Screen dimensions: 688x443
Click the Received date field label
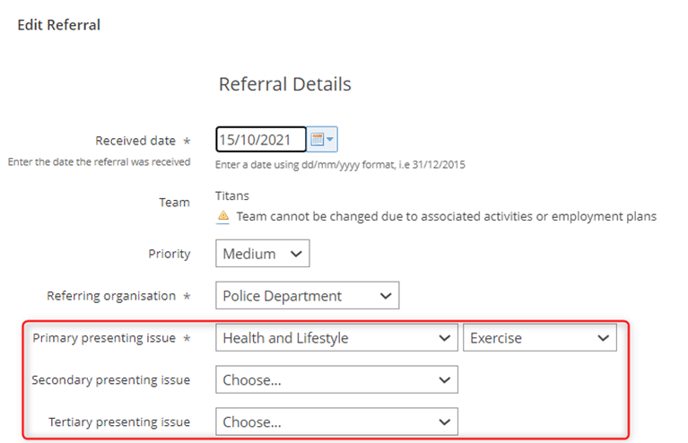(x=135, y=140)
